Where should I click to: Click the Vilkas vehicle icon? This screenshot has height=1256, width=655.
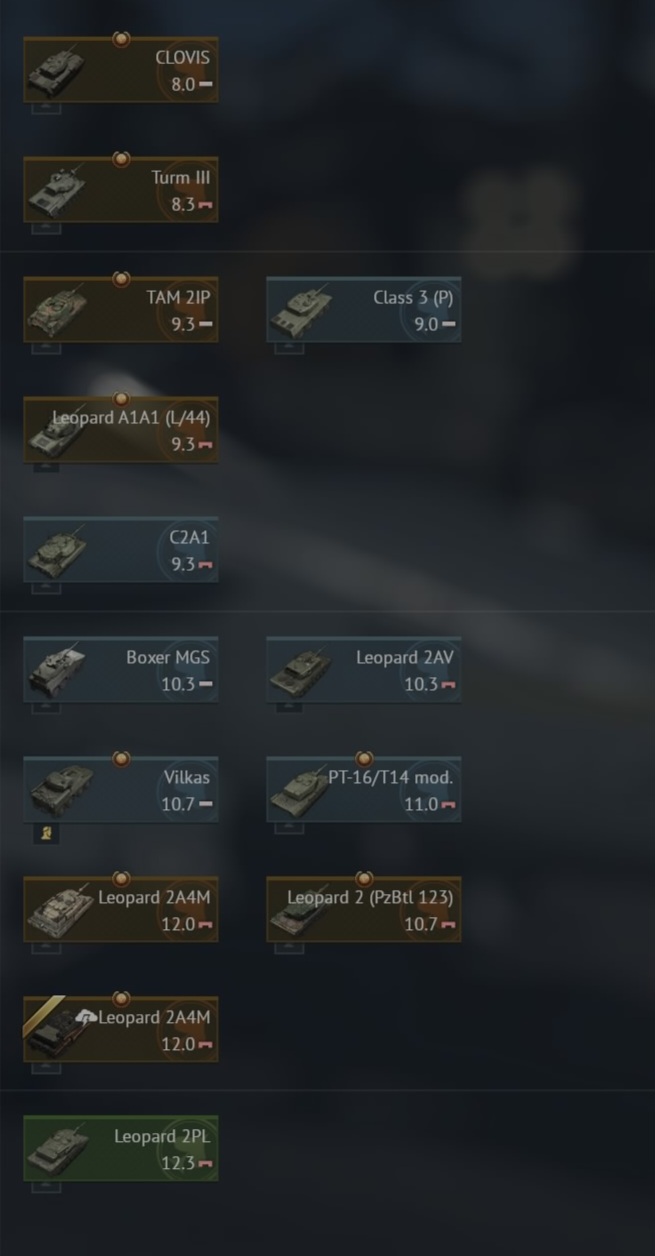pos(60,791)
